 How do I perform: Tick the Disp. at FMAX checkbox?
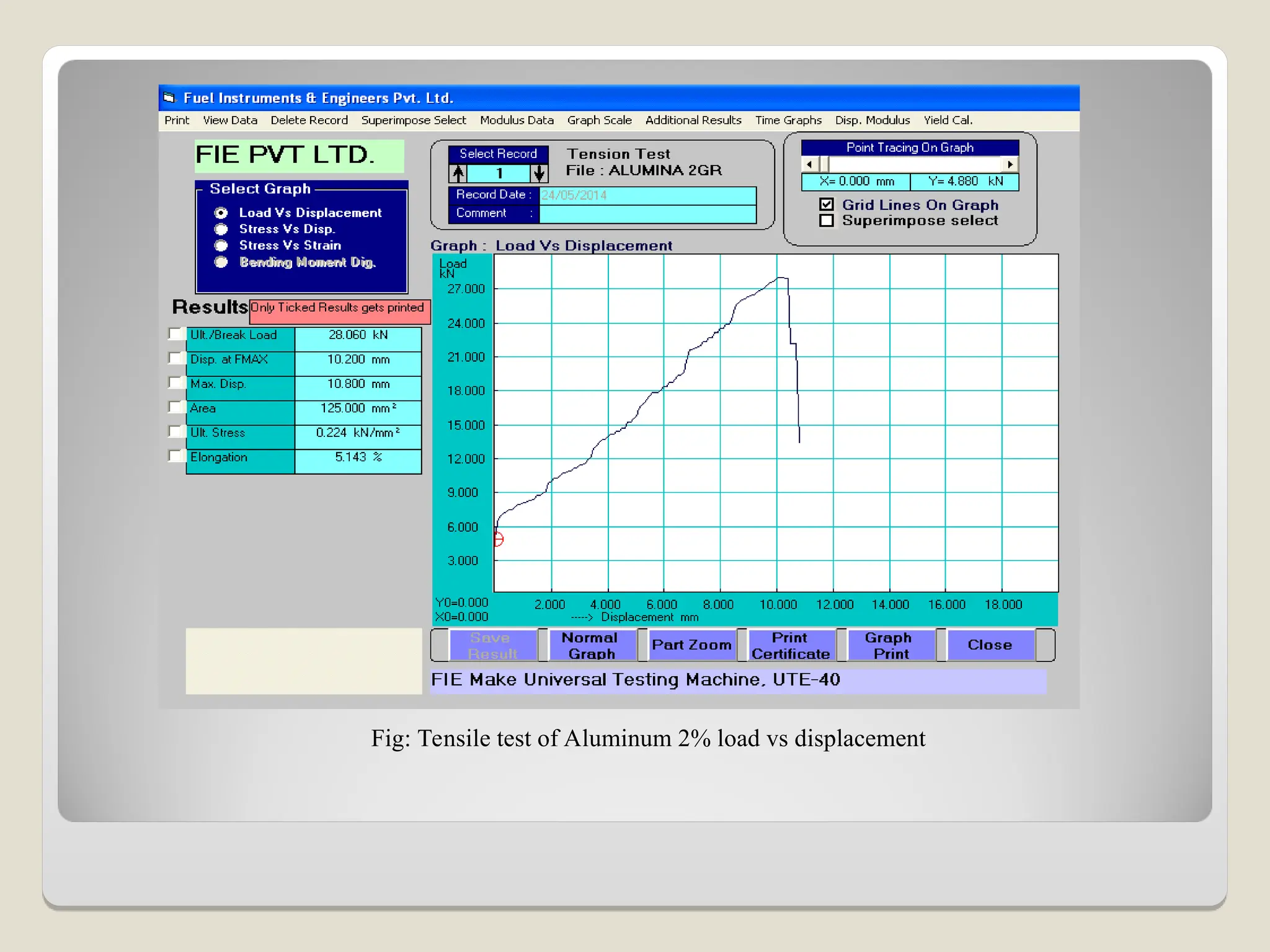(x=175, y=358)
